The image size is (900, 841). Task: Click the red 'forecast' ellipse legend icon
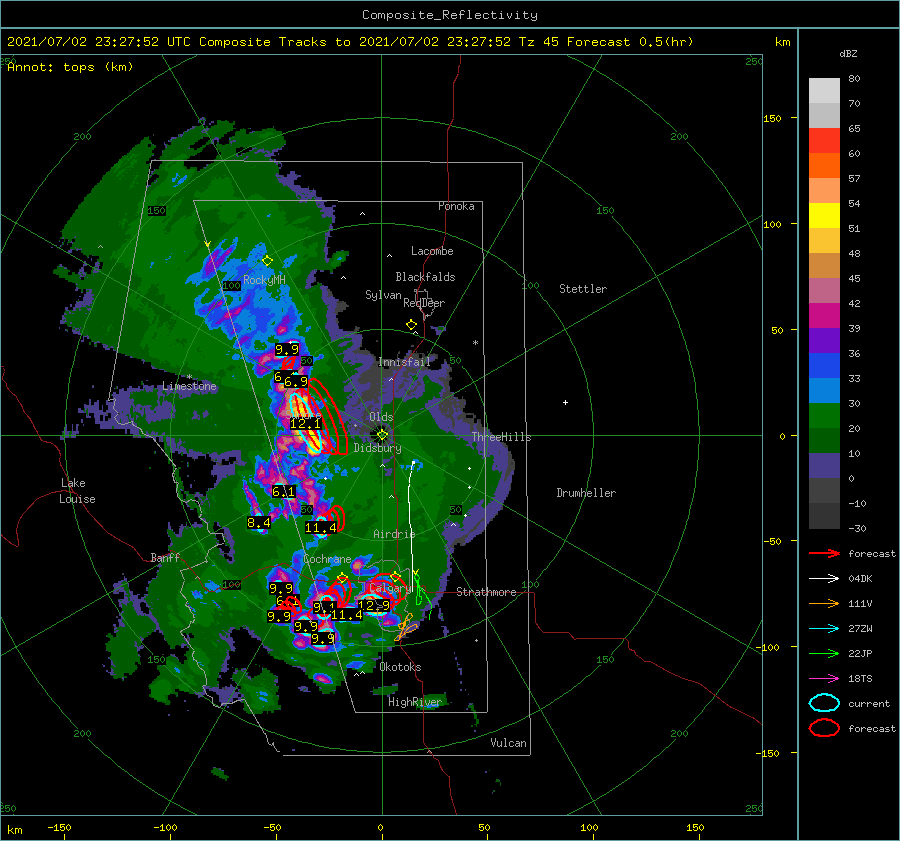[x=824, y=728]
